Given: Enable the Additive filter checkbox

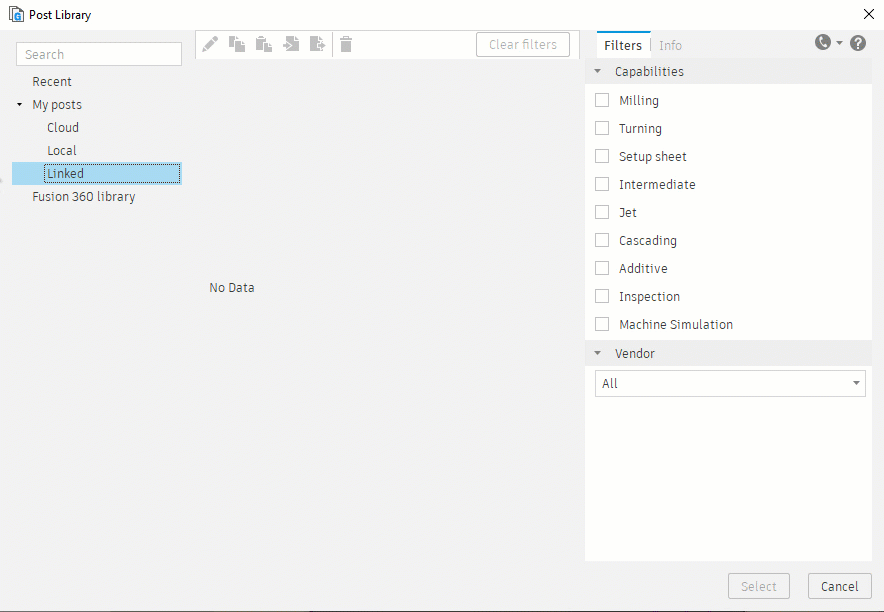Looking at the screenshot, I should point(602,268).
